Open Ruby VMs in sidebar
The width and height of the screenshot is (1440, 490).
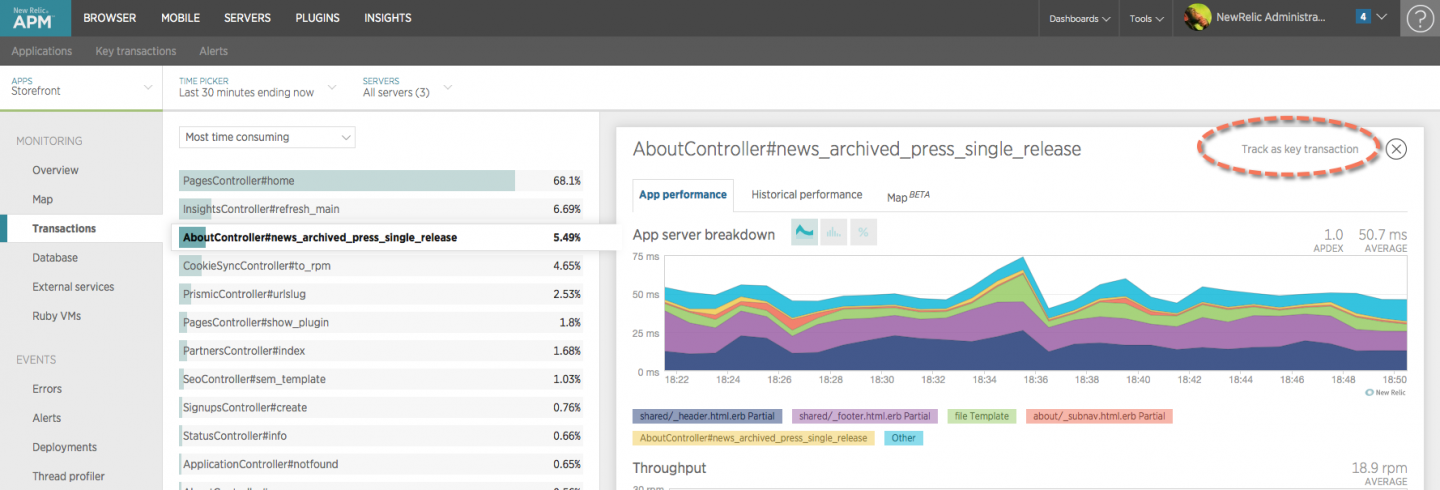click(x=57, y=315)
